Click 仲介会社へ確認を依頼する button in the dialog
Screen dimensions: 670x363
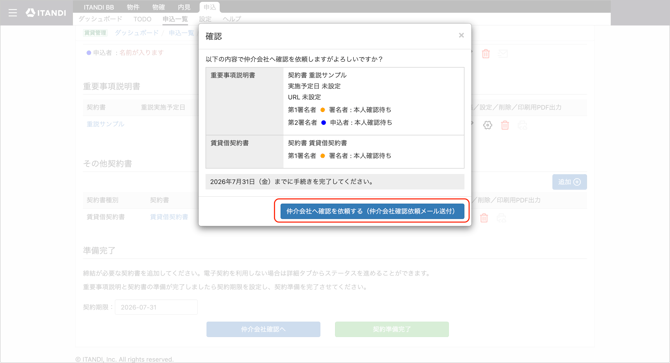tap(372, 211)
